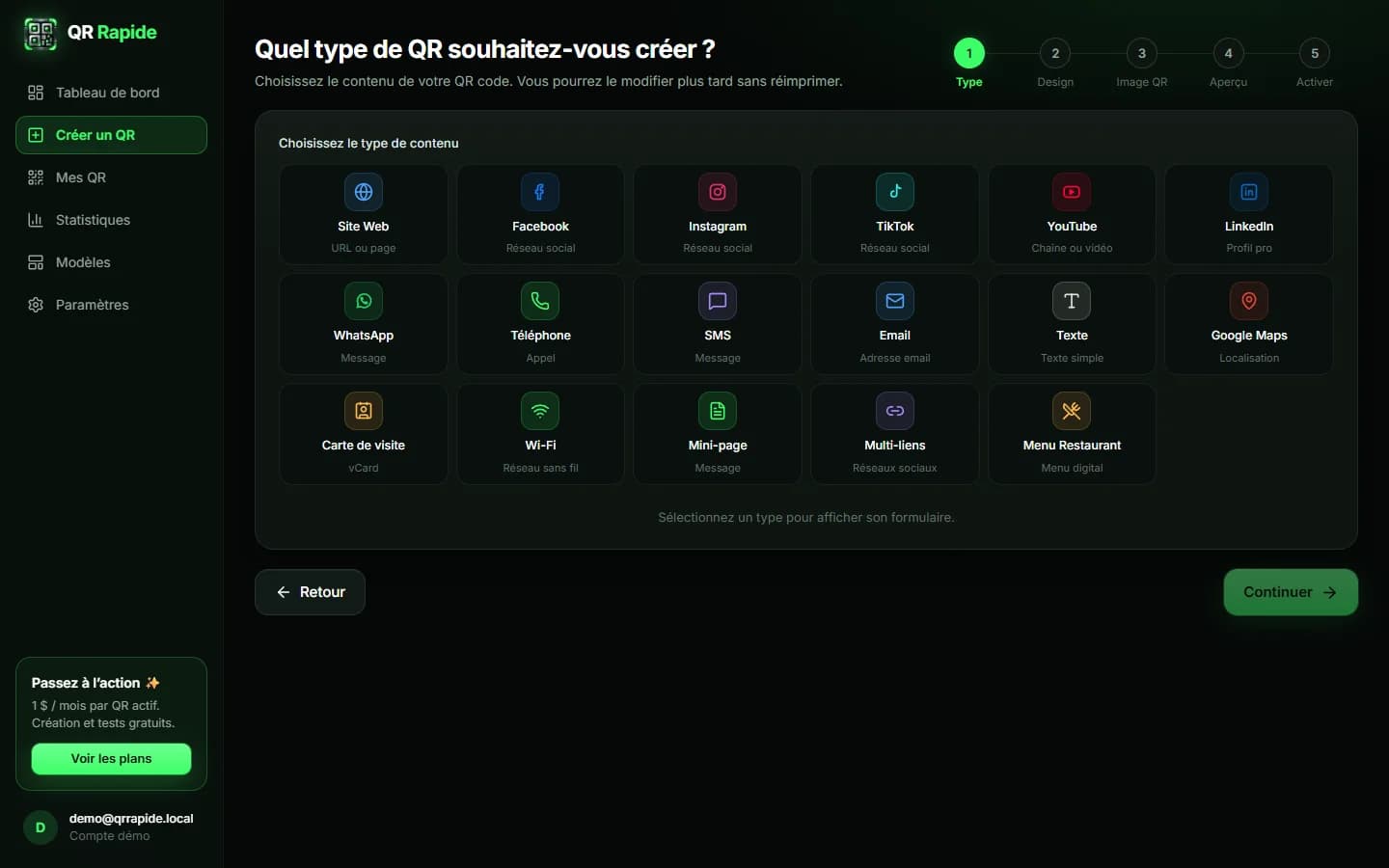Select step 1 Type circle
This screenshot has height=868, width=1389.
pyautogui.click(x=969, y=53)
